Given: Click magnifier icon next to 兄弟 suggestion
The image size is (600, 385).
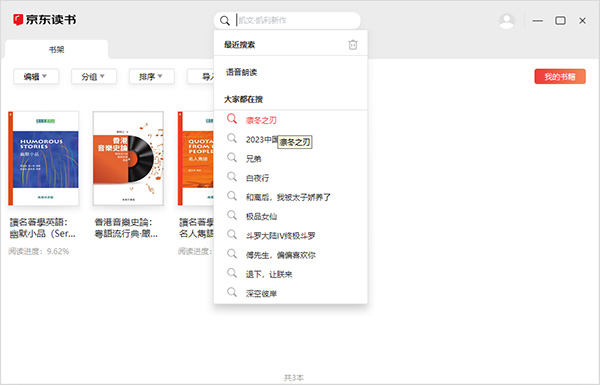Looking at the screenshot, I should pos(232,157).
